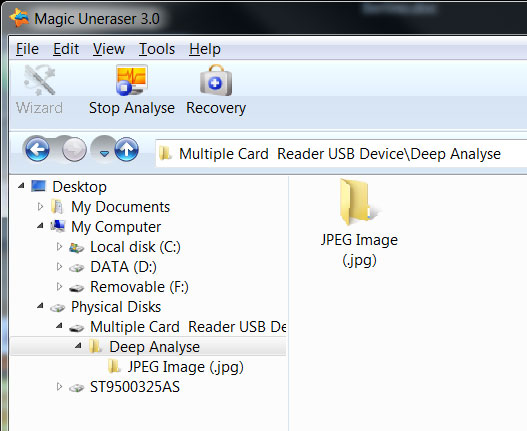The height and width of the screenshot is (431, 527).
Task: Navigate up one level with up arrow
Action: (x=126, y=150)
